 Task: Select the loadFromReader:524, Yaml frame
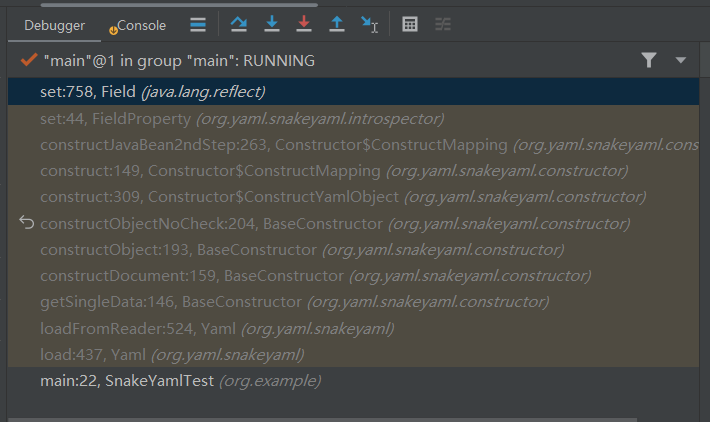[217, 328]
